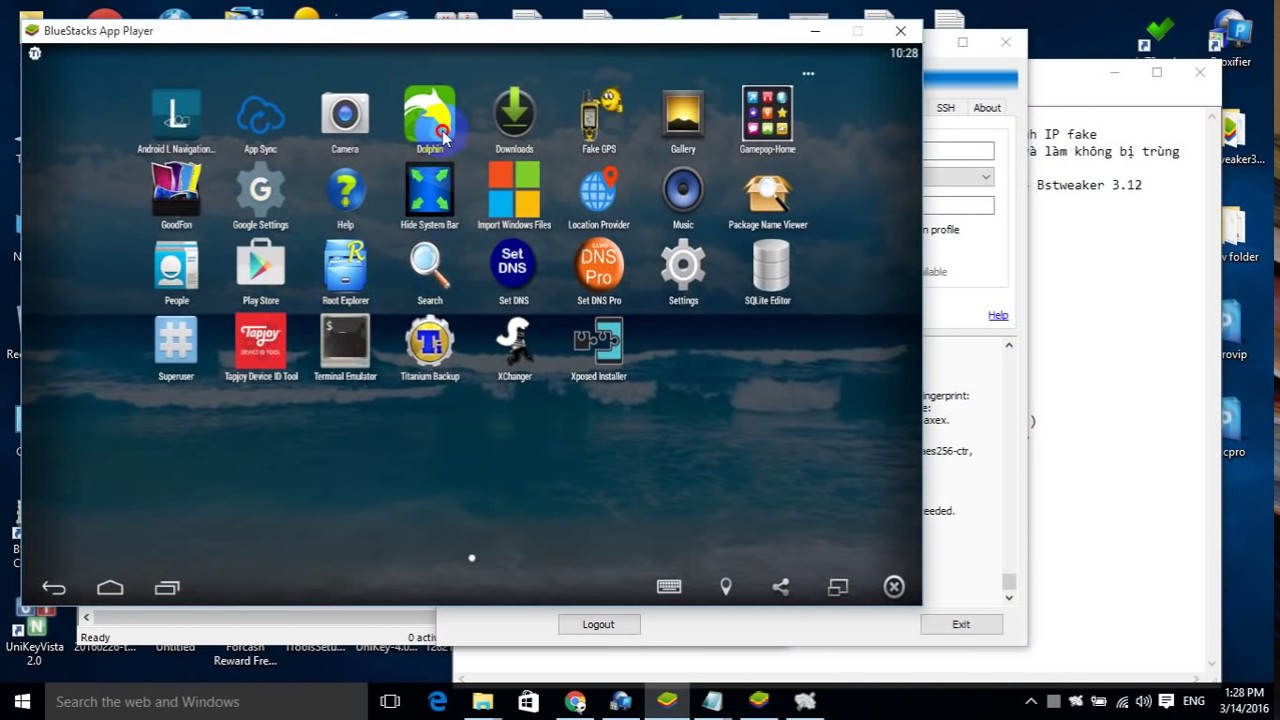This screenshot has width=1280, height=720.
Task: Open Task View on the taskbar
Action: [x=390, y=702]
